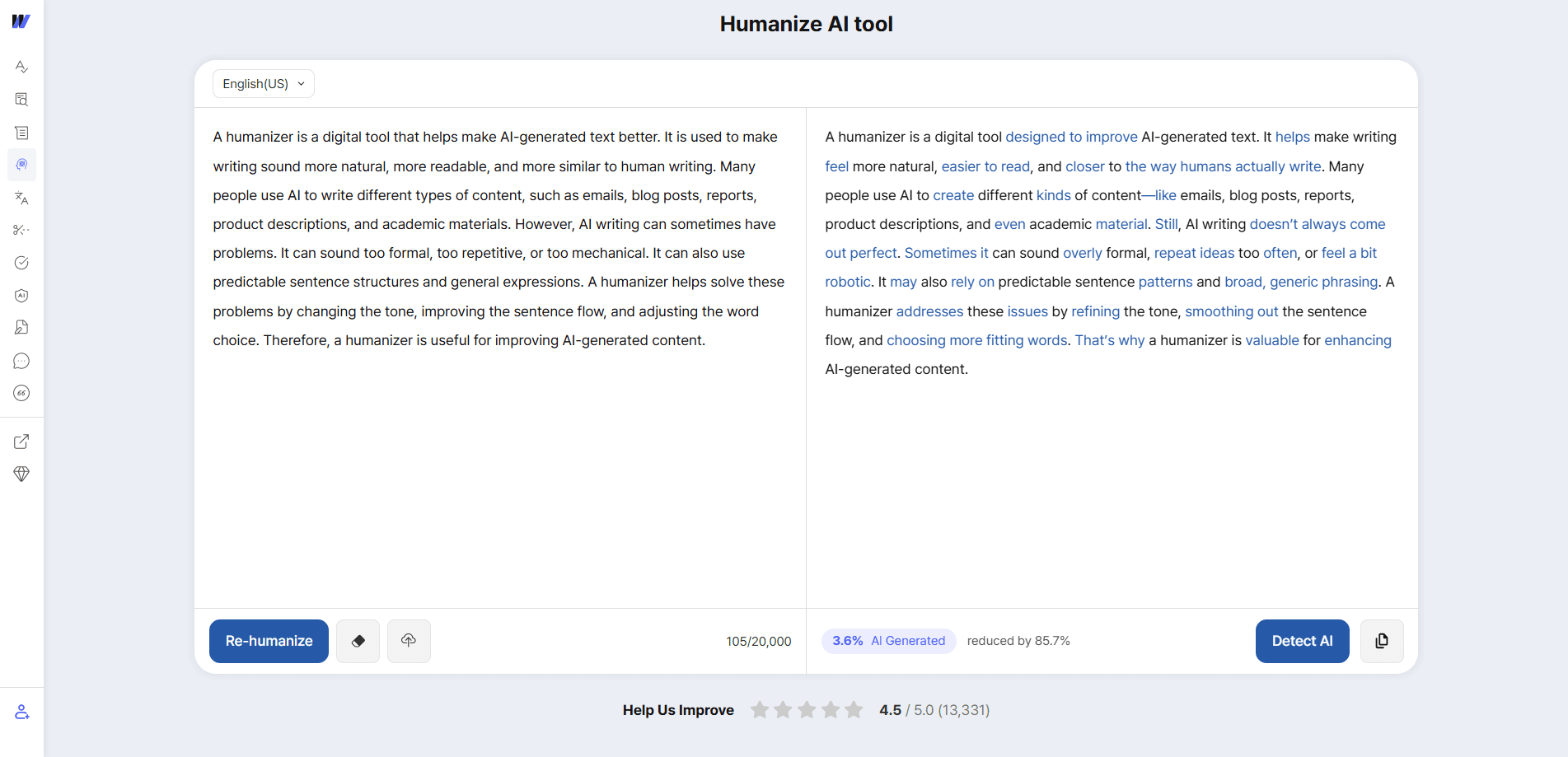Rate two stars in Help Us Improve
This screenshot has width=1568, height=757.
783,710
